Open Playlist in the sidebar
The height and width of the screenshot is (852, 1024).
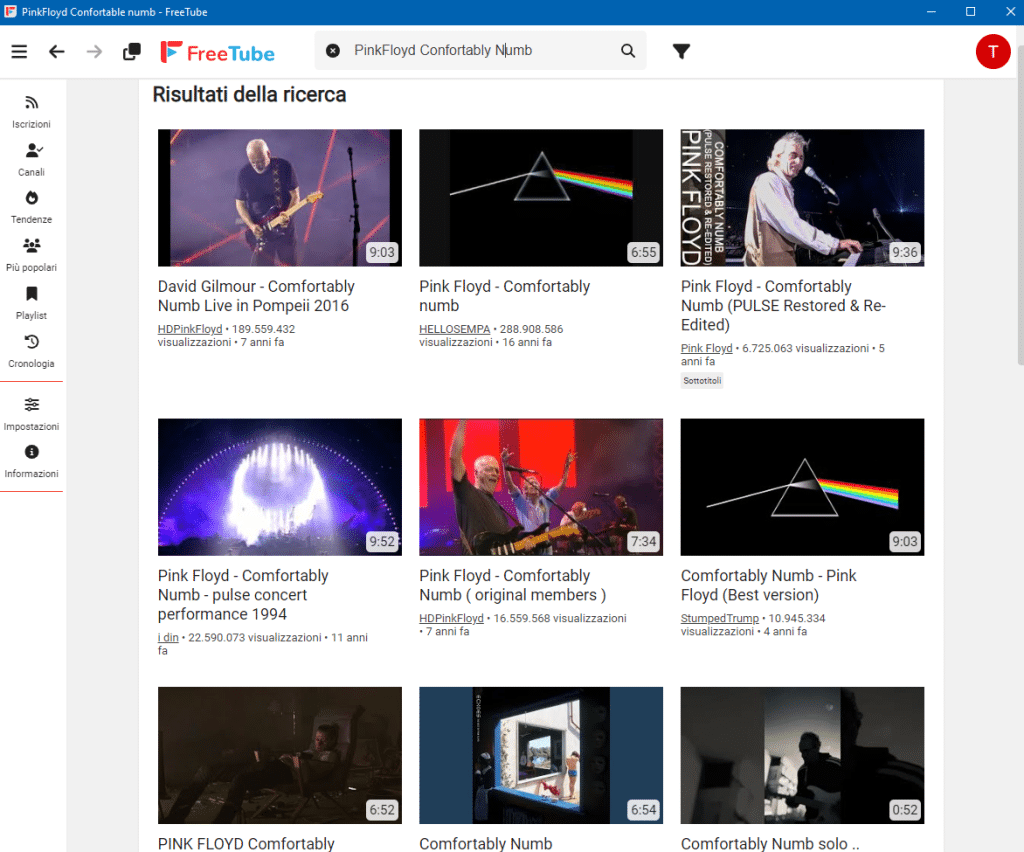coord(31,303)
